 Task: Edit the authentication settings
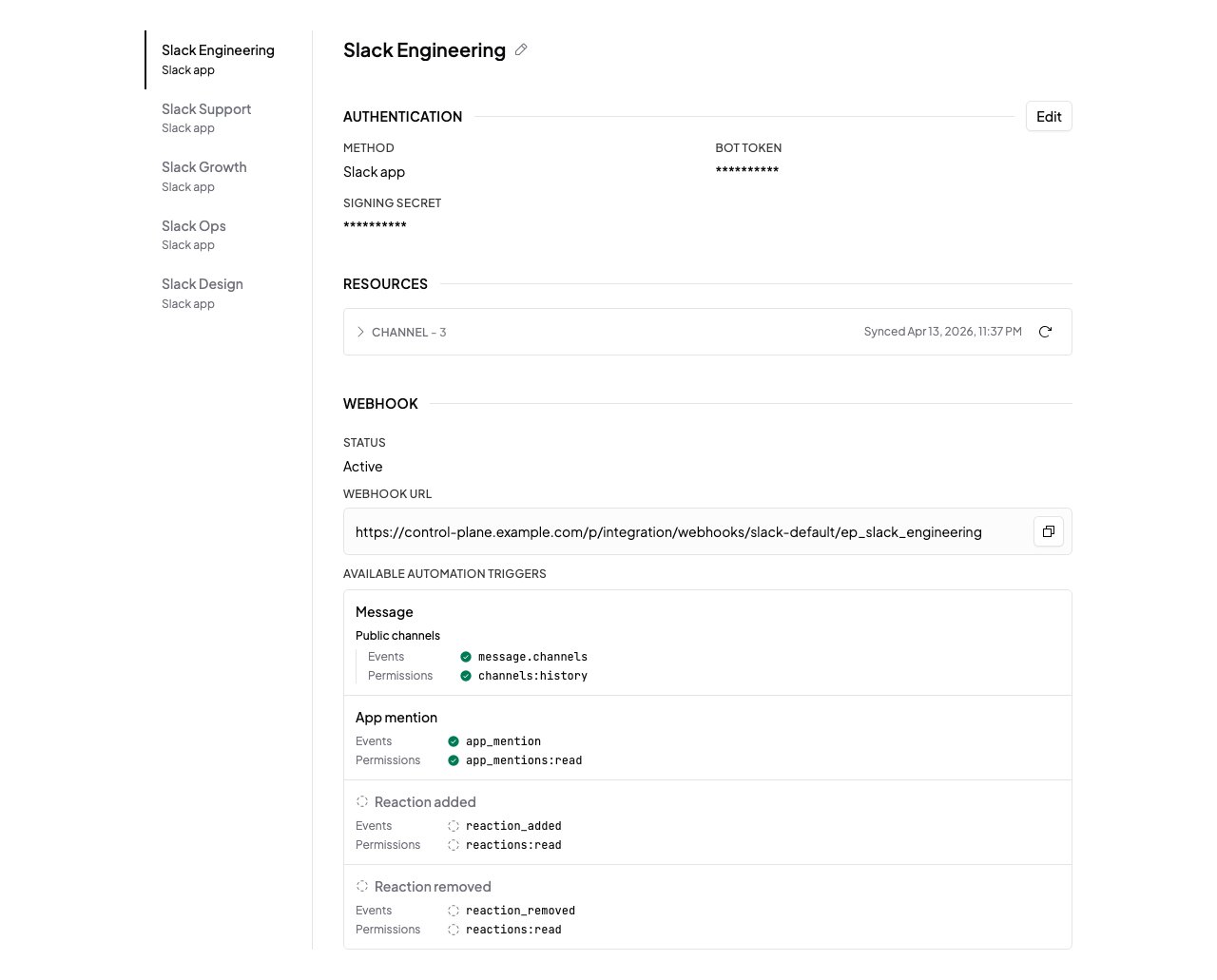click(1049, 116)
